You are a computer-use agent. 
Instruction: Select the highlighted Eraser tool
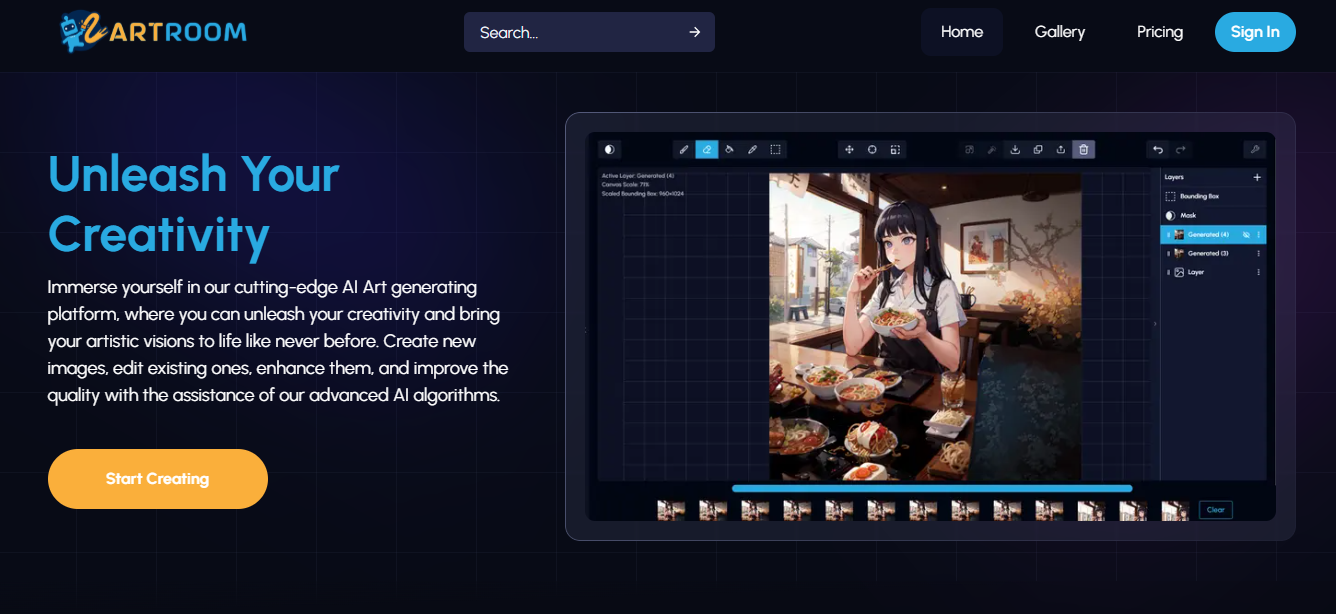(x=706, y=149)
